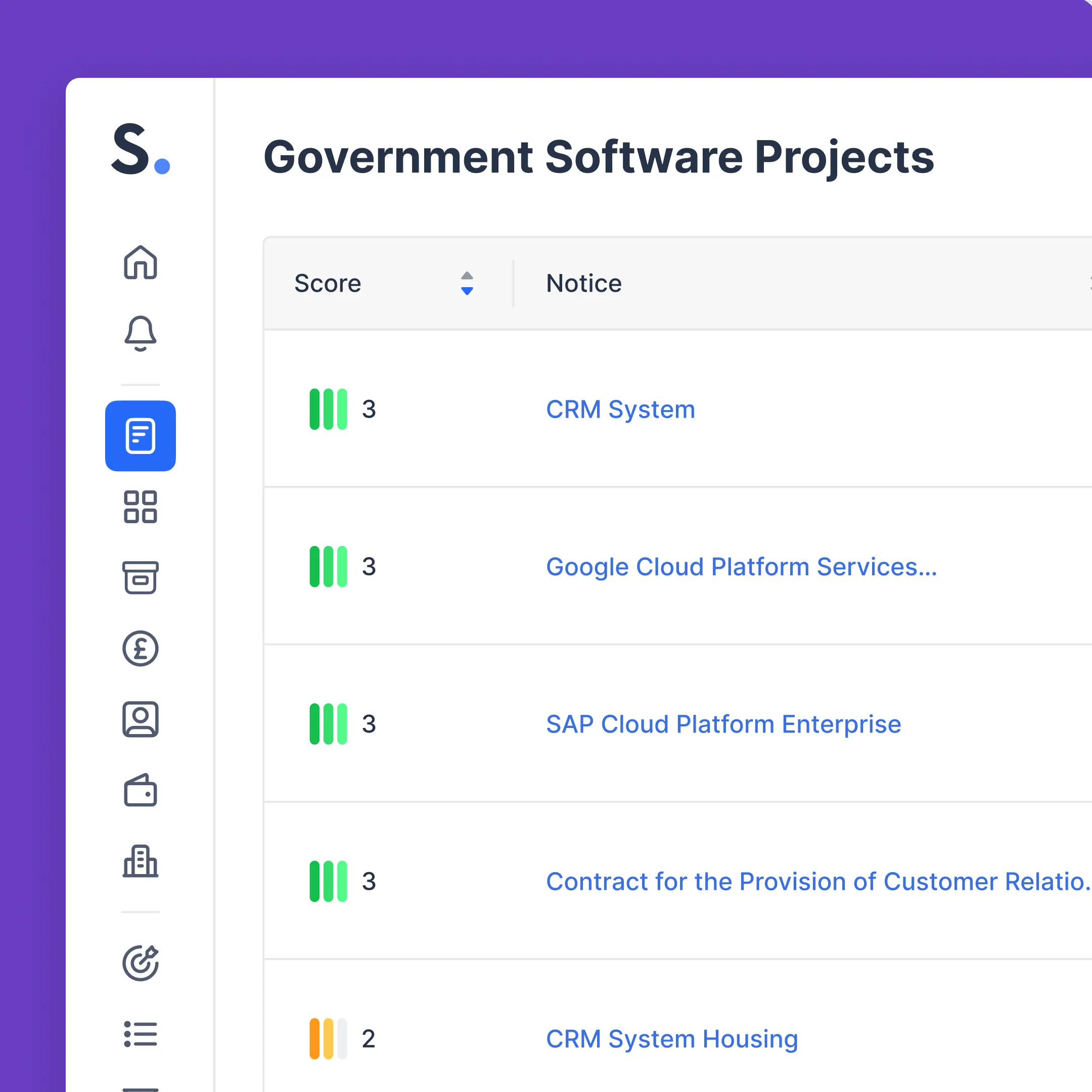The height and width of the screenshot is (1092, 1092).
Task: Open notifications bell icon
Action: 140,334
